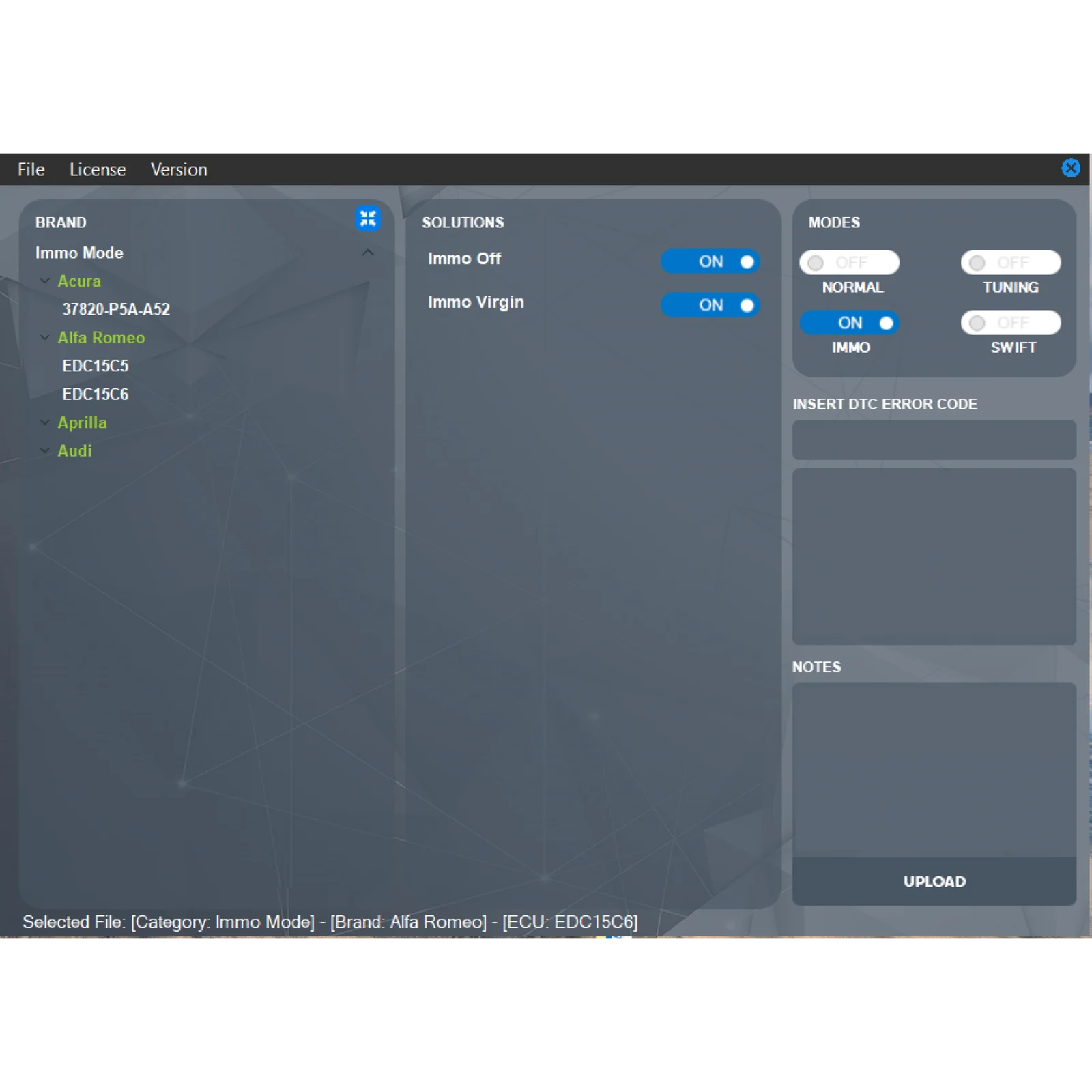
Task: Switch off the IMMO mode toggle
Action: [849, 323]
